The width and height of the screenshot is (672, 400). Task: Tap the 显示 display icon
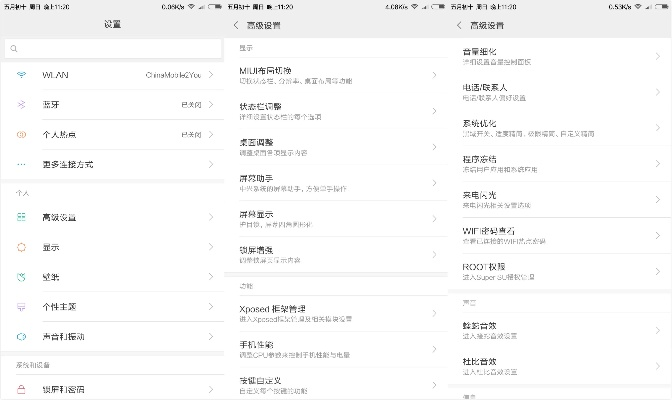click(21, 247)
